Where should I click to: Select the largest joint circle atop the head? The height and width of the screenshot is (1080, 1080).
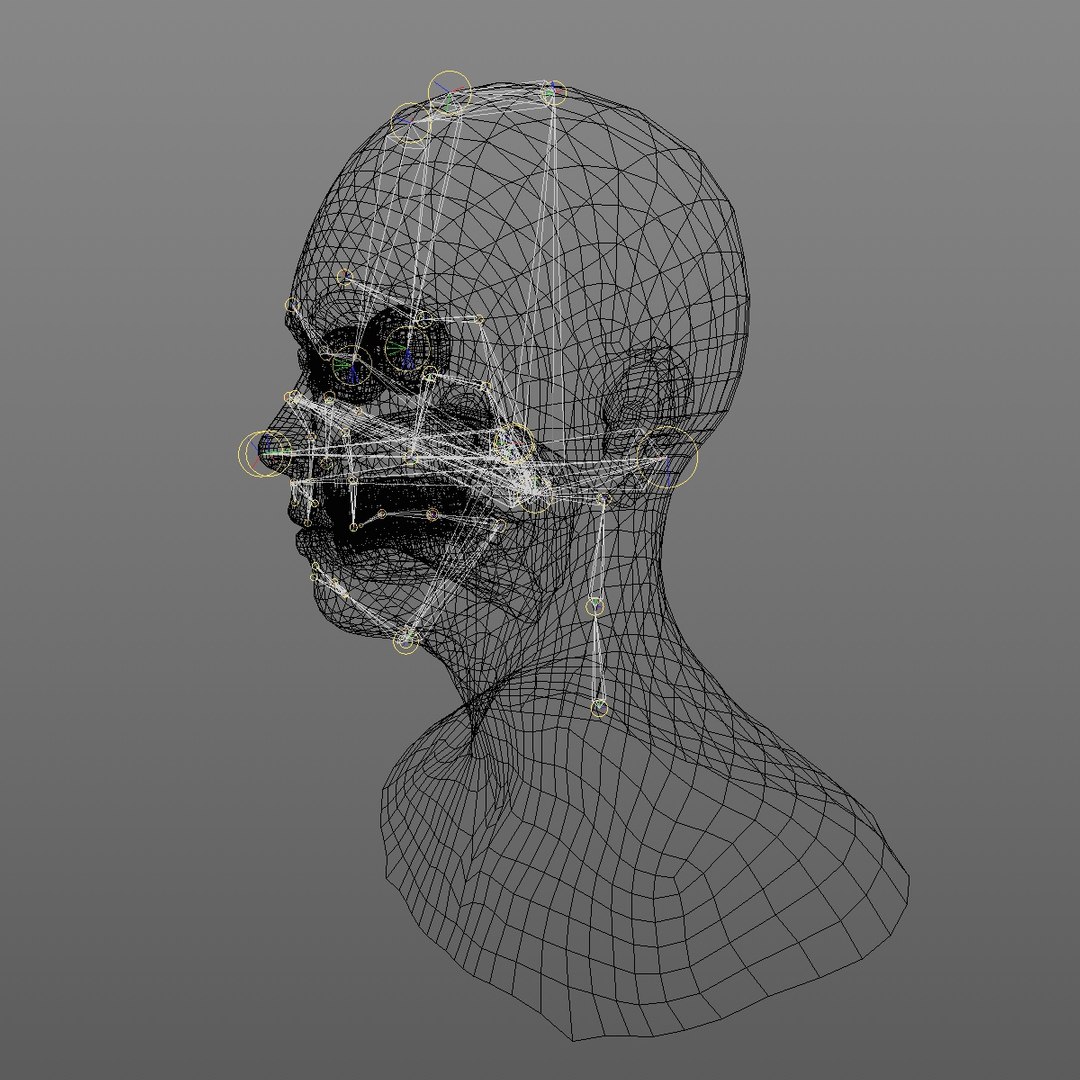(x=450, y=93)
